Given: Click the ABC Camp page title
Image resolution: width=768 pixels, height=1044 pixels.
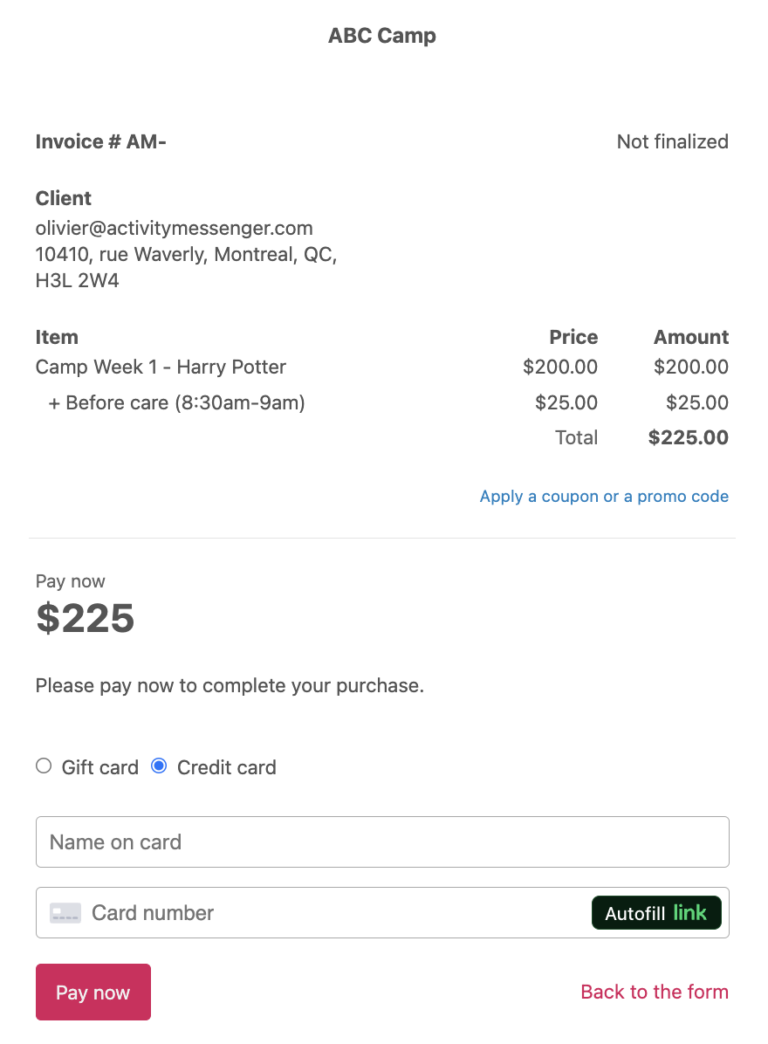Looking at the screenshot, I should coord(382,35).
